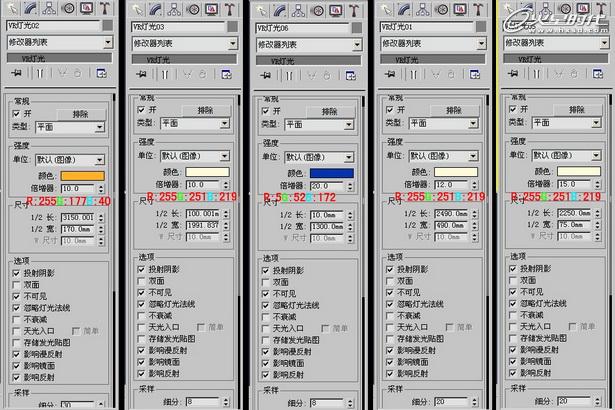615x410 pixels.
Task: Open orange 颜色 swatch in VR灯光02 panel
Action: tap(82, 176)
